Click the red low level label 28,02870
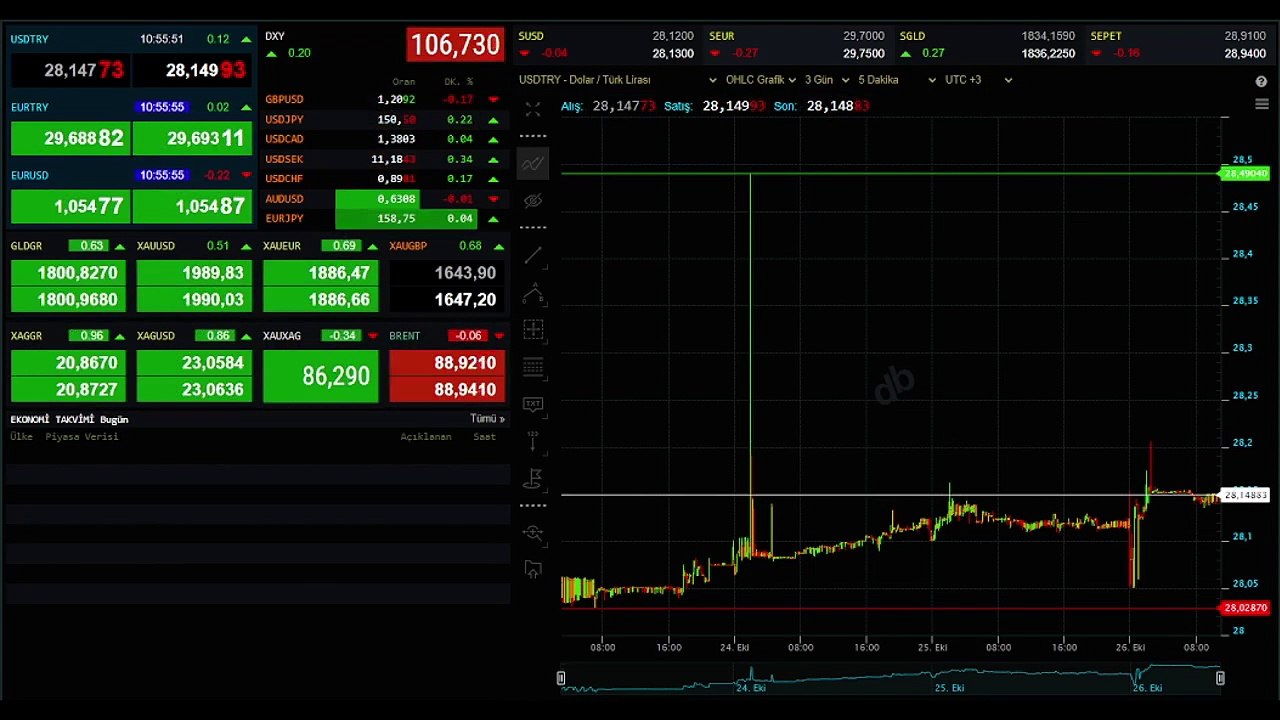Screen dimensions: 1280x720 [x=1244, y=608]
